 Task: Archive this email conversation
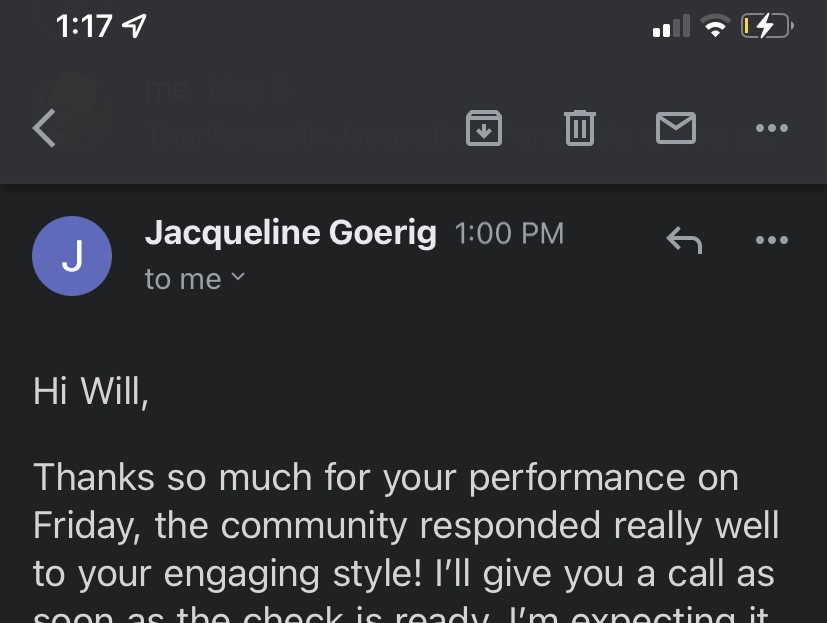[484, 127]
